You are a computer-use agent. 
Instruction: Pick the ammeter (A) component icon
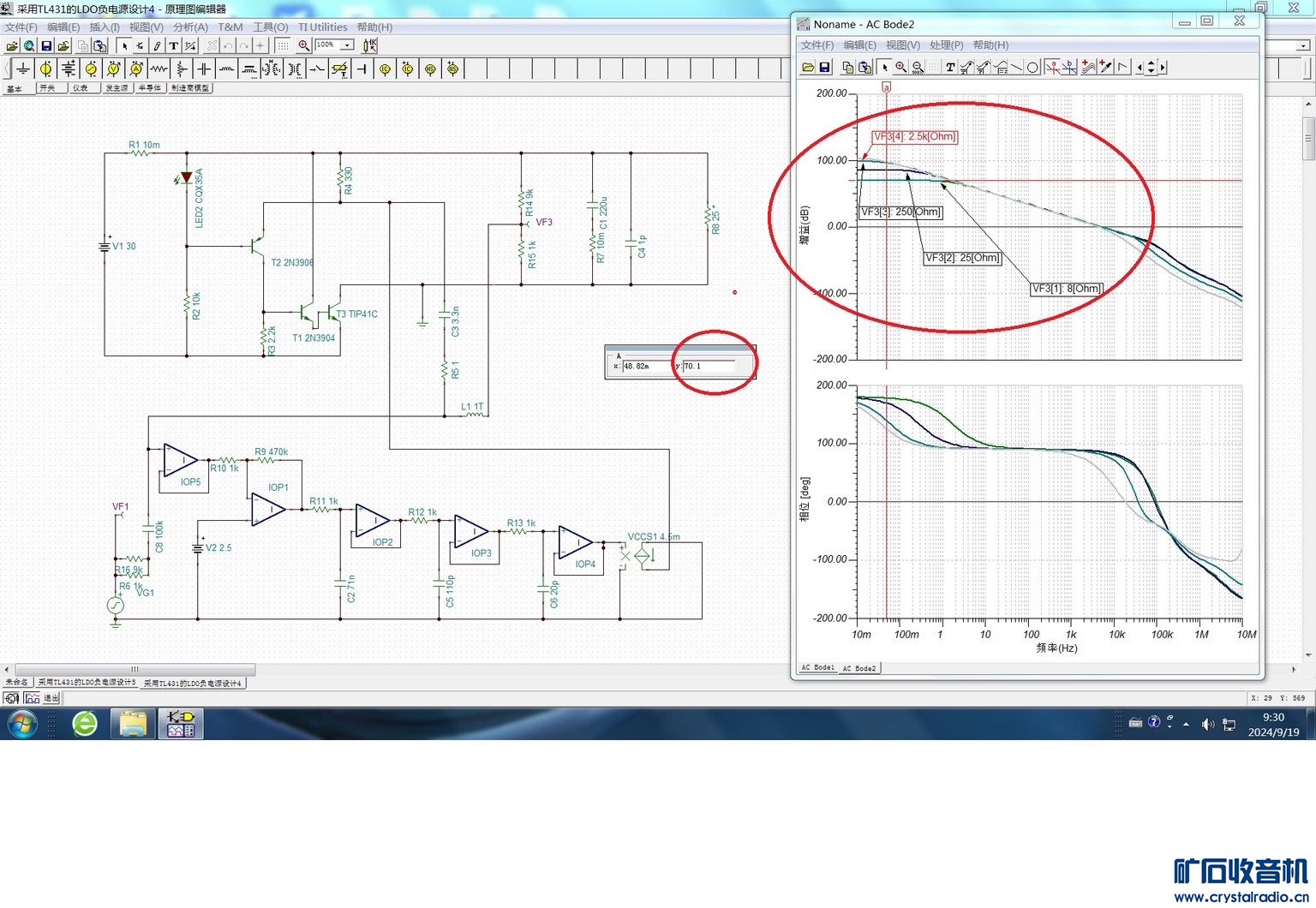point(136,69)
